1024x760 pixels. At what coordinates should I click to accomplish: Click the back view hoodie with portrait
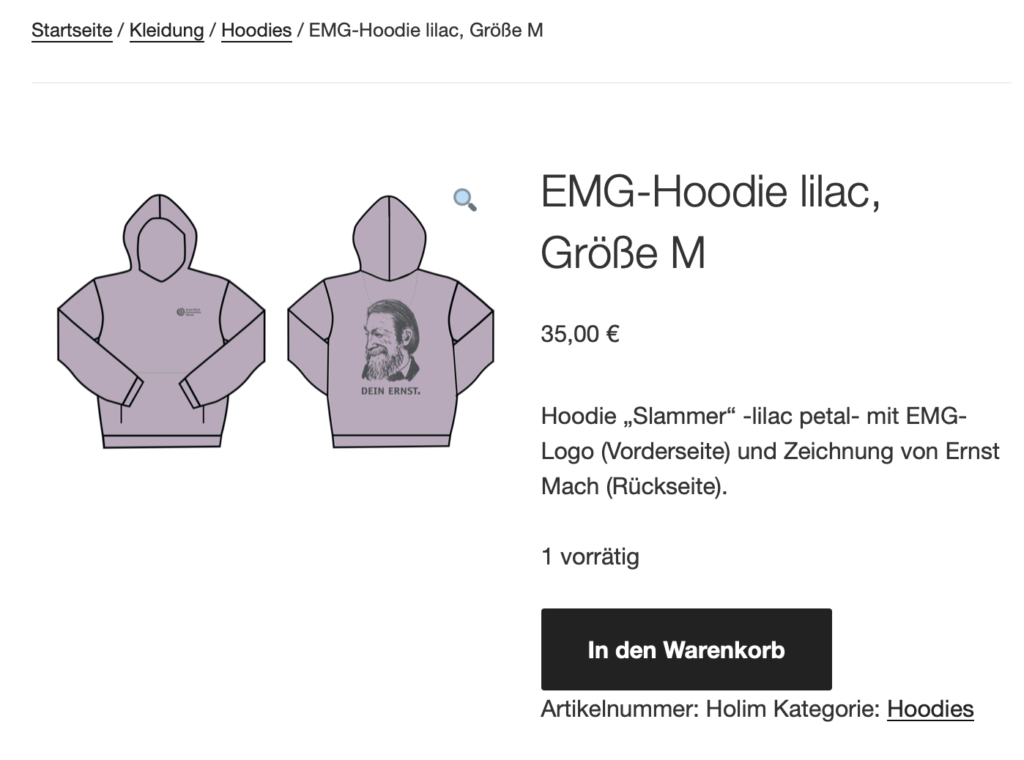[x=391, y=321]
